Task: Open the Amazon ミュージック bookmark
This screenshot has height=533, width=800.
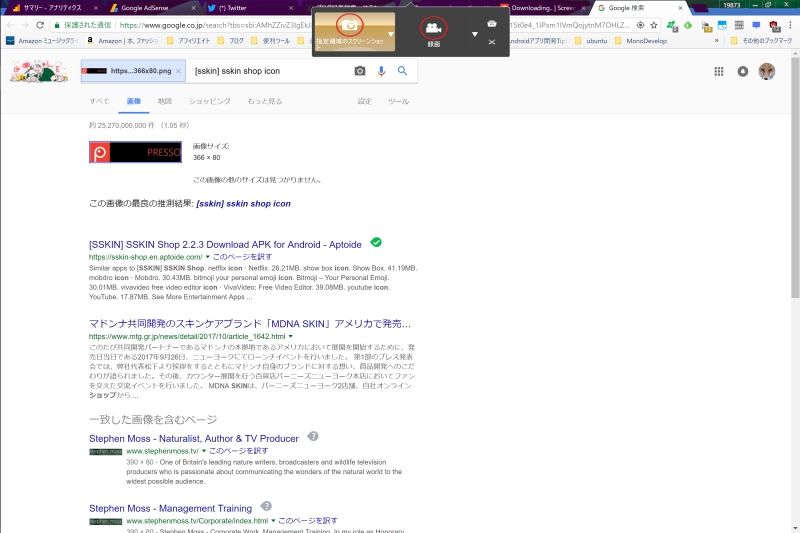Action: coord(42,41)
